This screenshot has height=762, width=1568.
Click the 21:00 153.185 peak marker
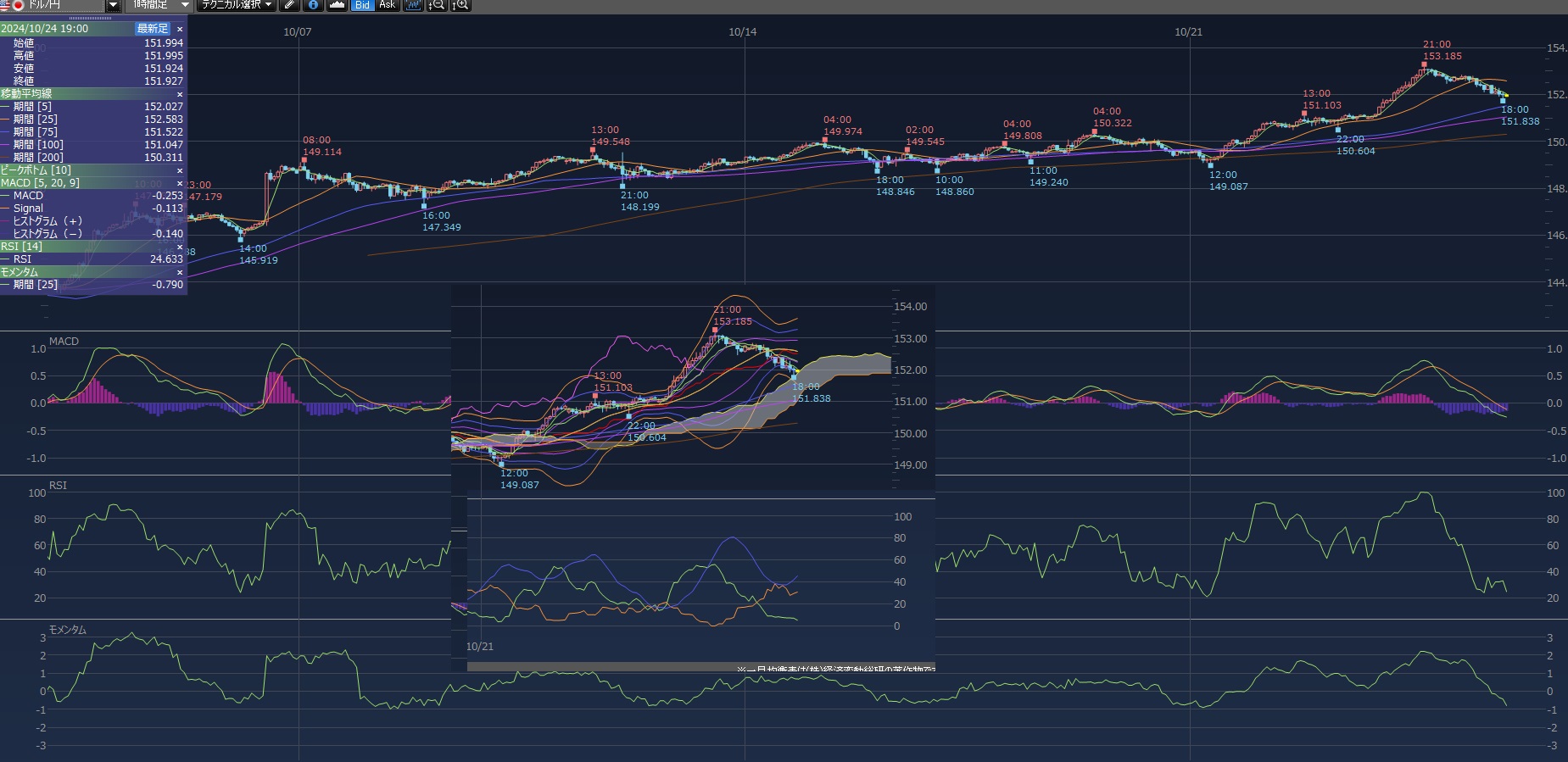(1425, 64)
